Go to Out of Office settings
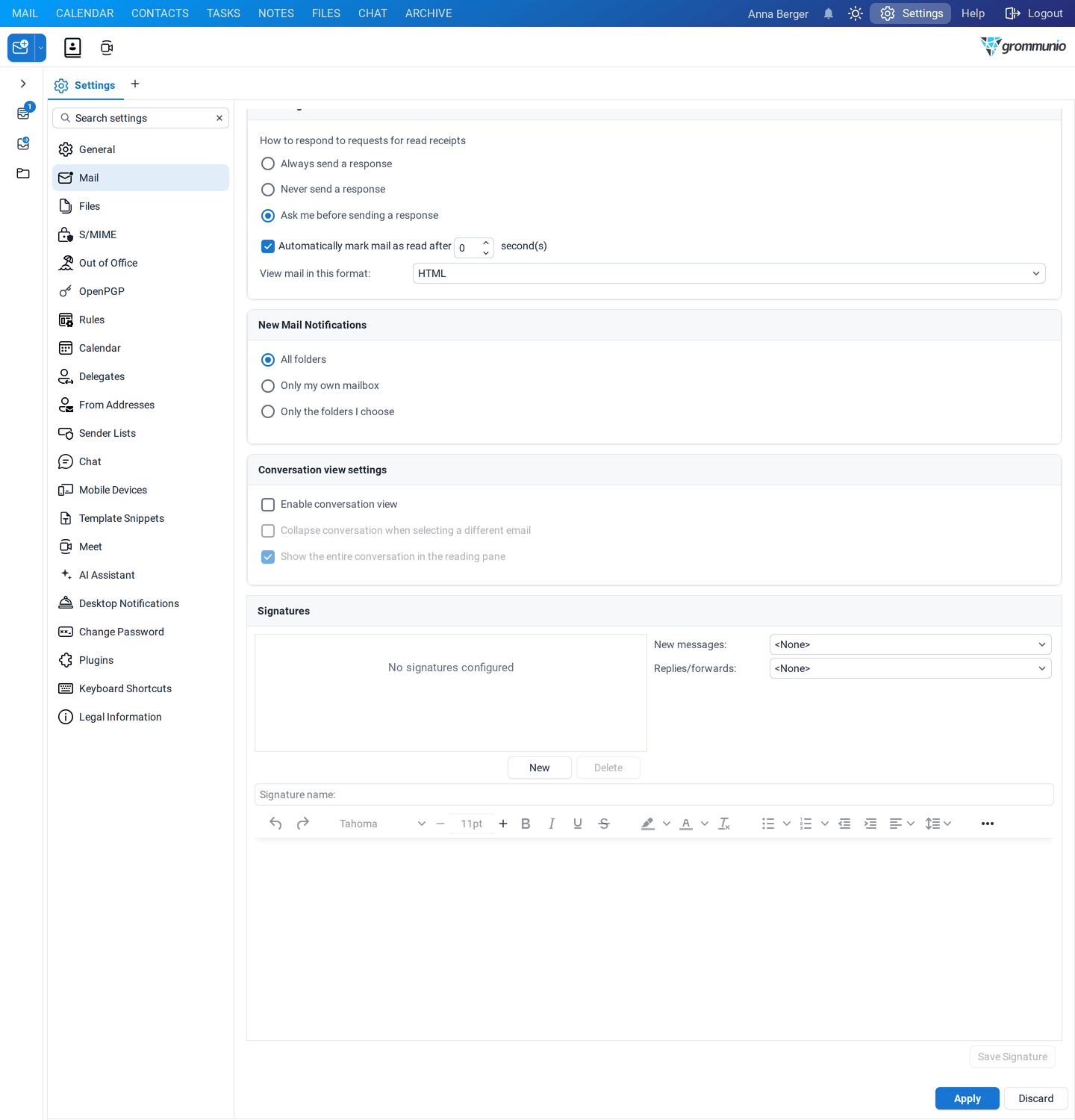 coord(140,263)
